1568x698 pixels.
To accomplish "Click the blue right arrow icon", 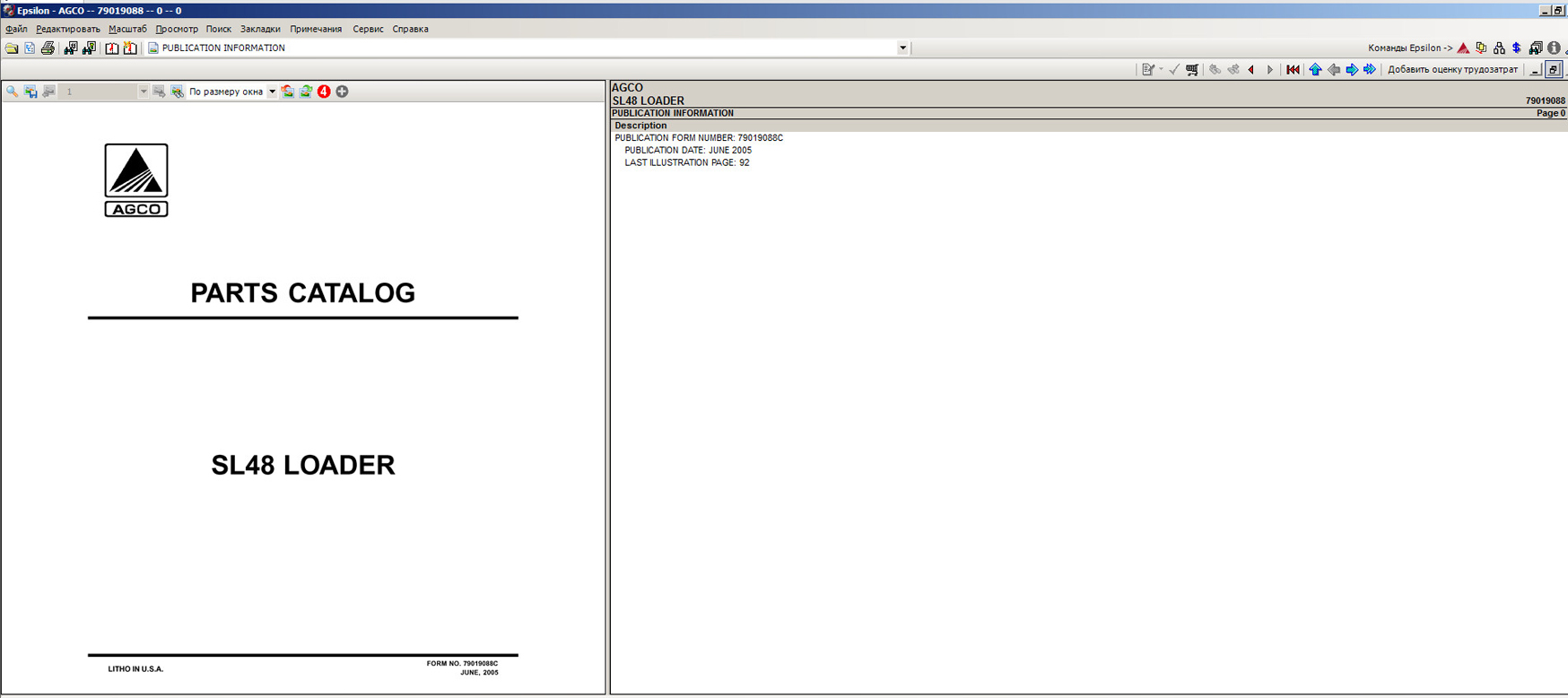I will pyautogui.click(x=1352, y=70).
